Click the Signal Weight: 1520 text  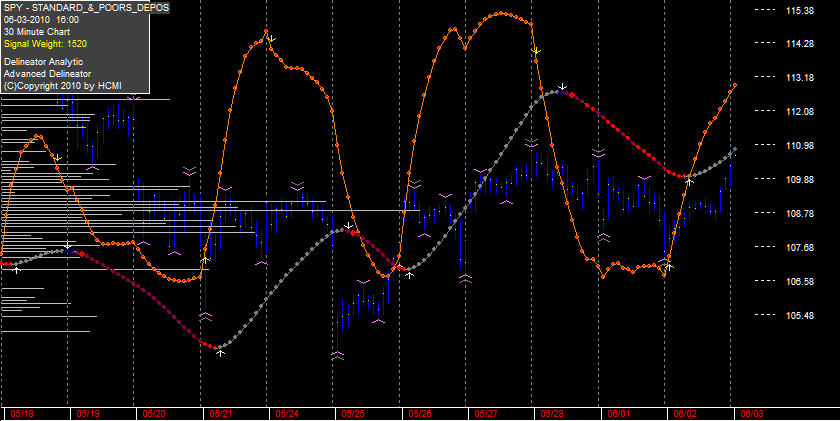[46, 44]
